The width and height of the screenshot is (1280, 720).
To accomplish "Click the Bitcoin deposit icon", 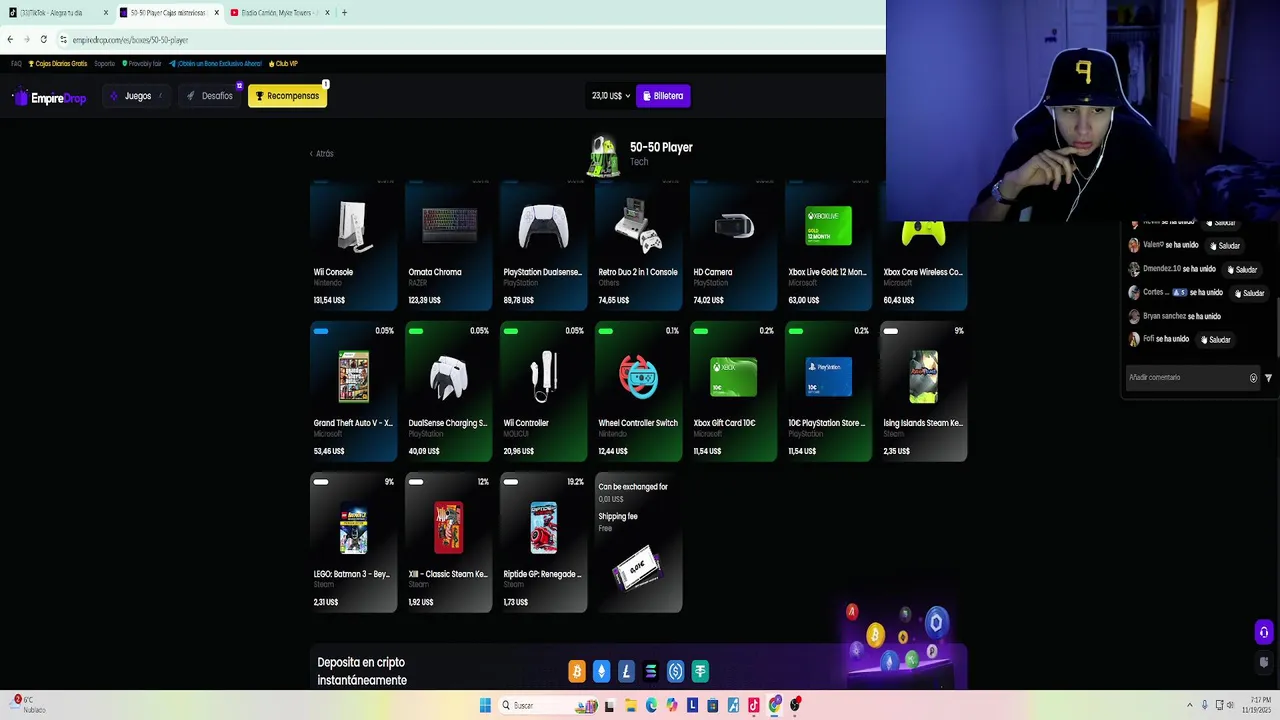I will click(x=577, y=672).
